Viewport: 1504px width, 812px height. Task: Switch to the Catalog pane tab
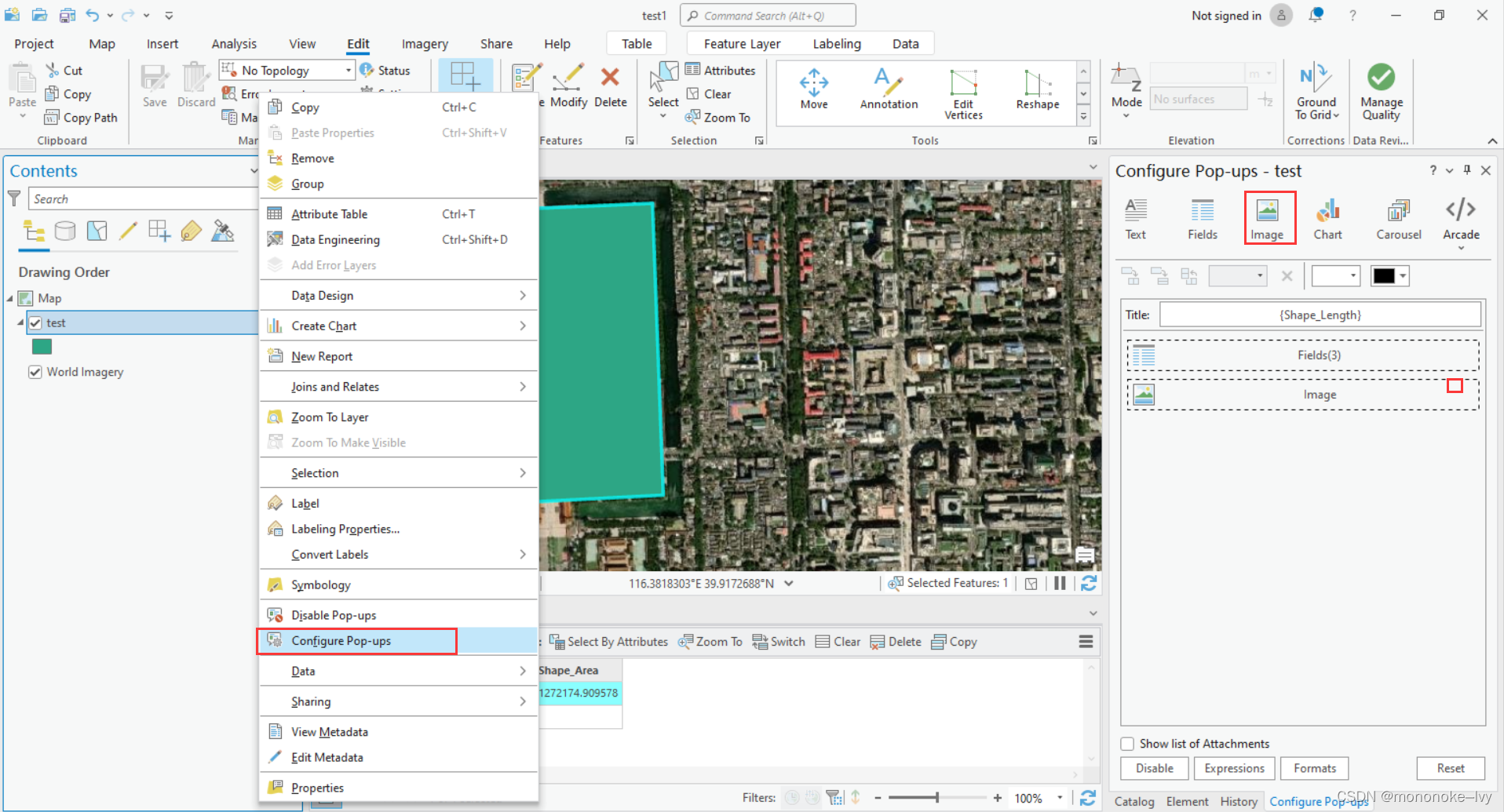[1134, 801]
